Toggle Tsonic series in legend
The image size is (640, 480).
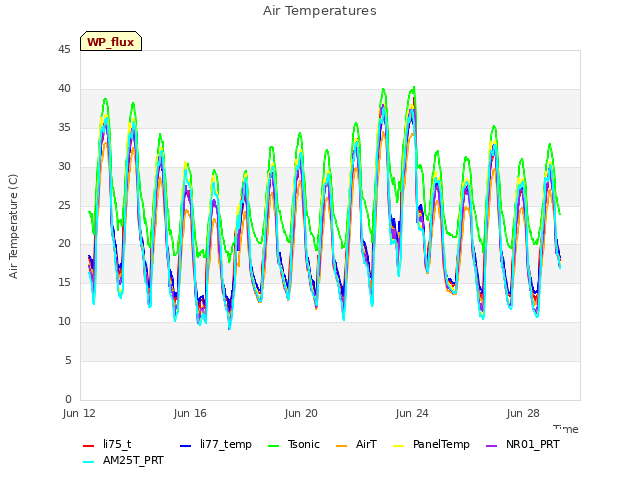[x=294, y=444]
